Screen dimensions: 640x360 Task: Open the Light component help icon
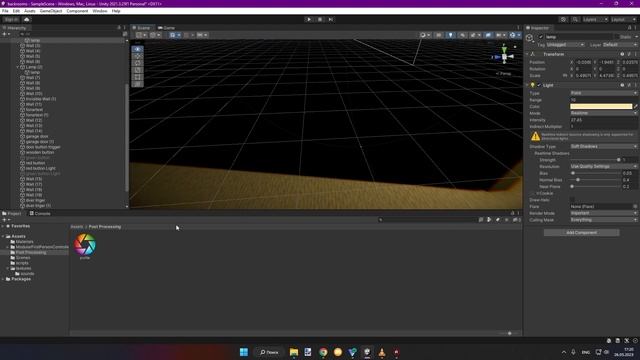622,85
